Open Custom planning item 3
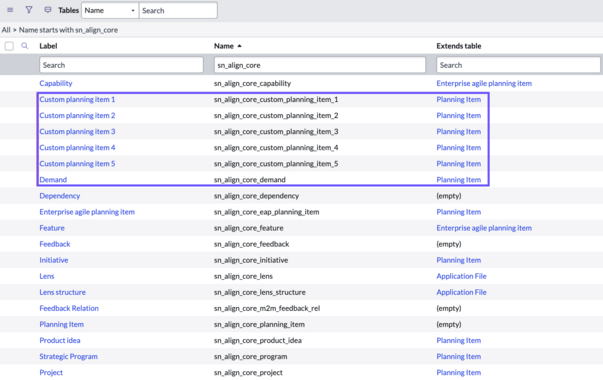This screenshot has height=380, width=603. [77, 132]
